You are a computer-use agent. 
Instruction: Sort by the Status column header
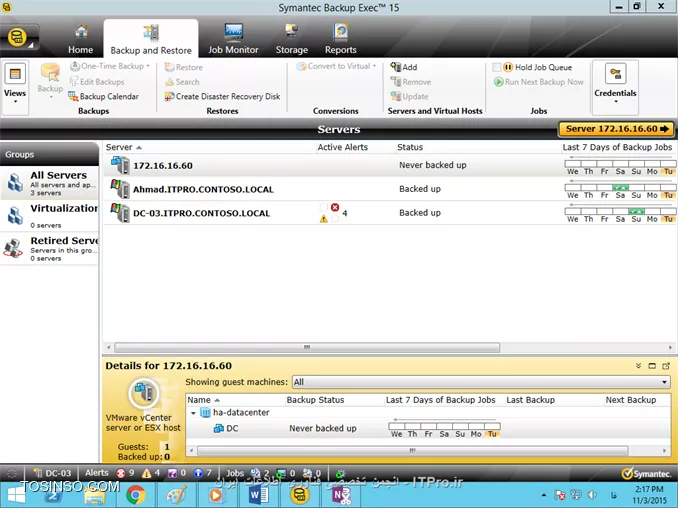click(410, 147)
